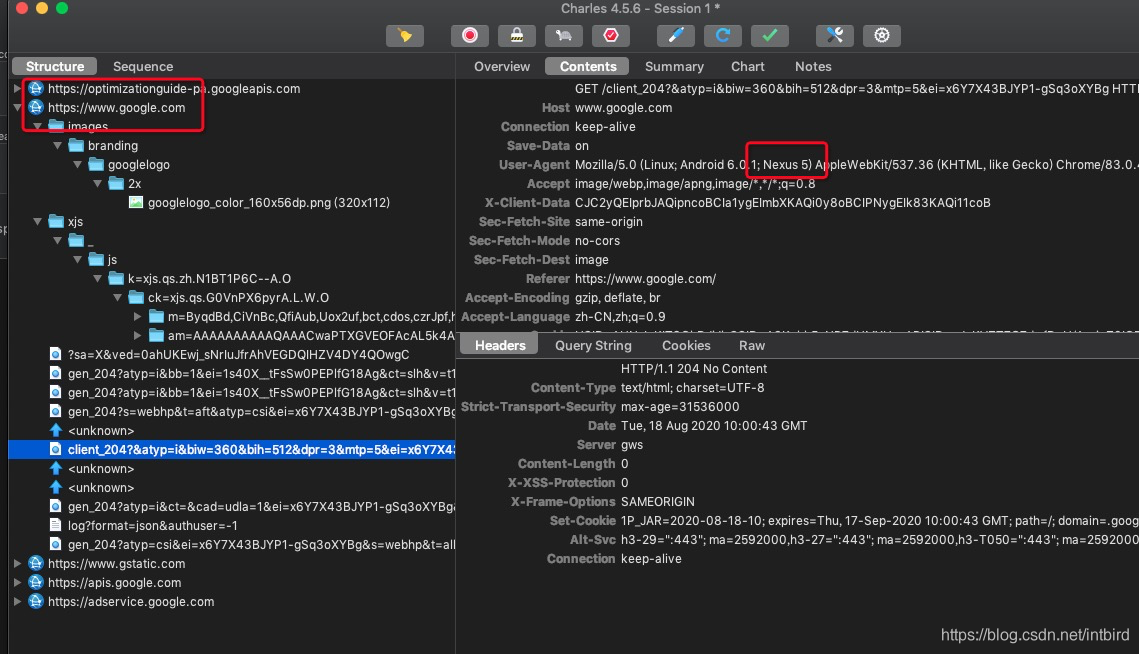Open the Tools wrench icon
Viewport: 1139px width, 654px height.
835,36
